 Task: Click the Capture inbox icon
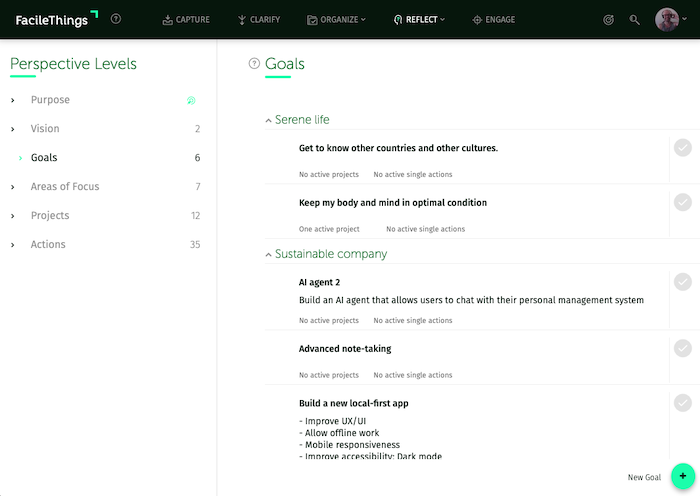pyautogui.click(x=167, y=20)
